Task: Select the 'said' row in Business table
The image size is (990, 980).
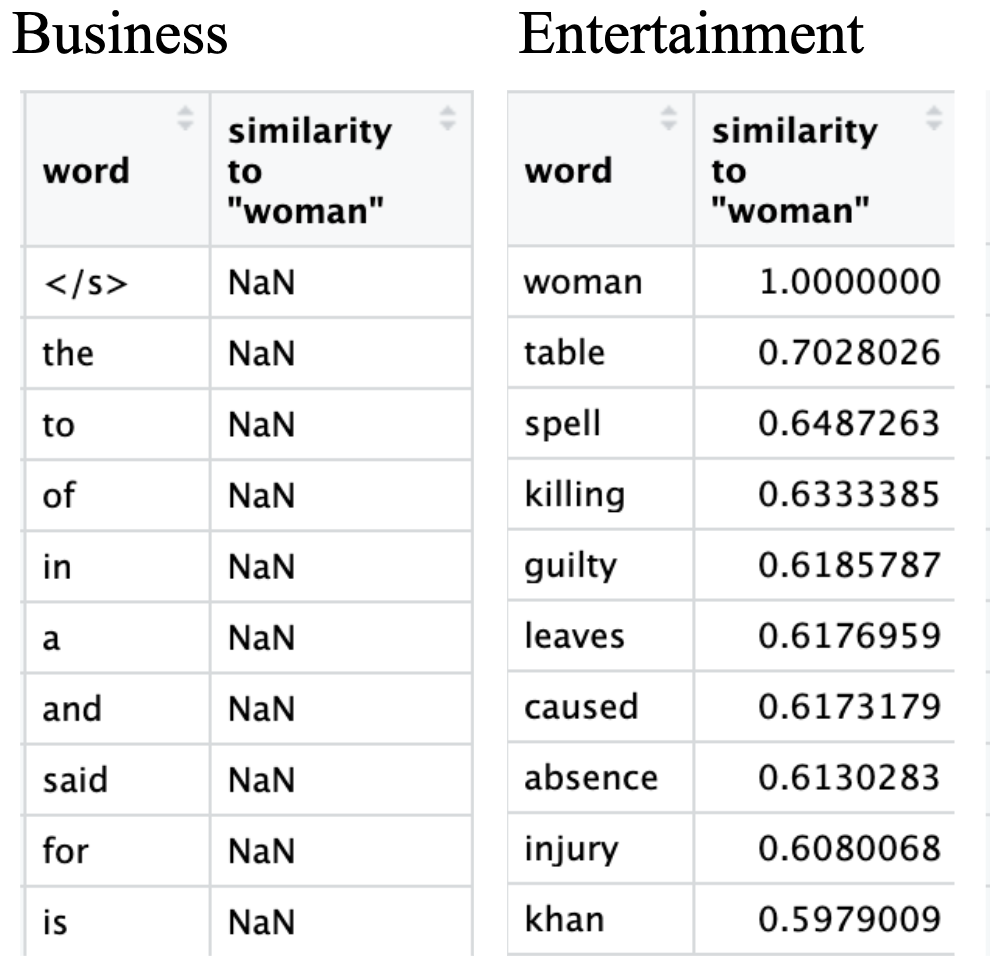Action: 74,780
